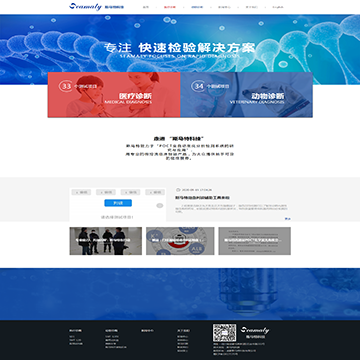Click the gray oval icon beside the blue button
Viewport: 360px width, 360px height.
click(x=160, y=205)
